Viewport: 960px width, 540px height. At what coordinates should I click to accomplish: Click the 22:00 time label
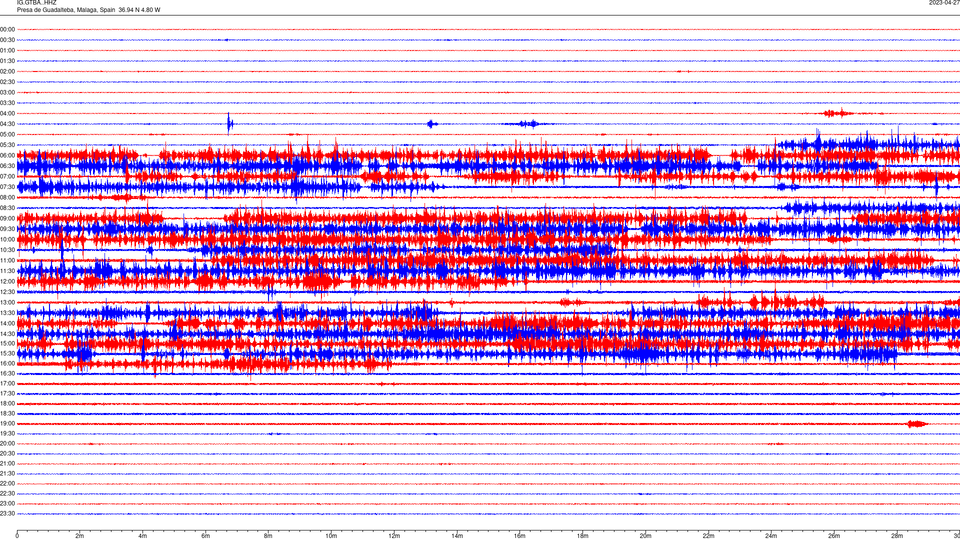7,484
